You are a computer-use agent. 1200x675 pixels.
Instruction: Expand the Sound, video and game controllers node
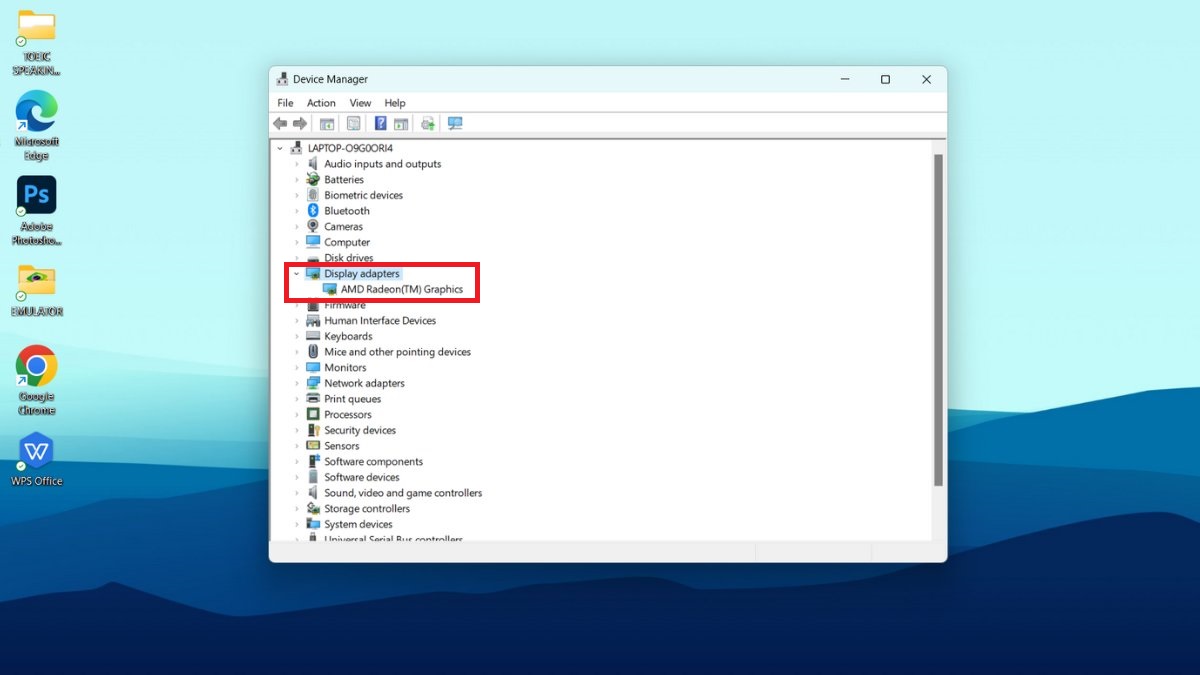(x=297, y=493)
